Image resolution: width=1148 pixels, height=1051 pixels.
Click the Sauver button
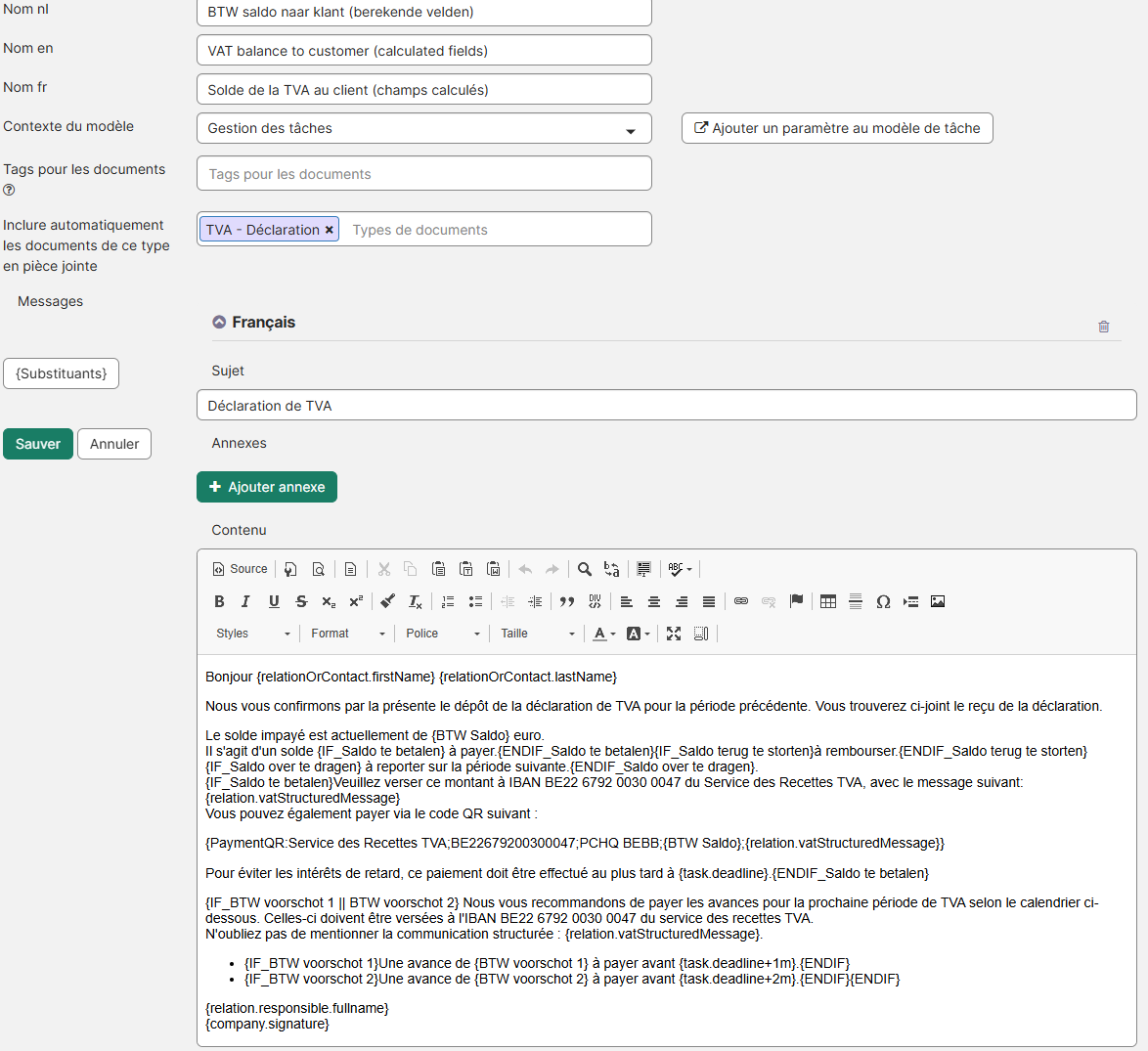tap(38, 444)
